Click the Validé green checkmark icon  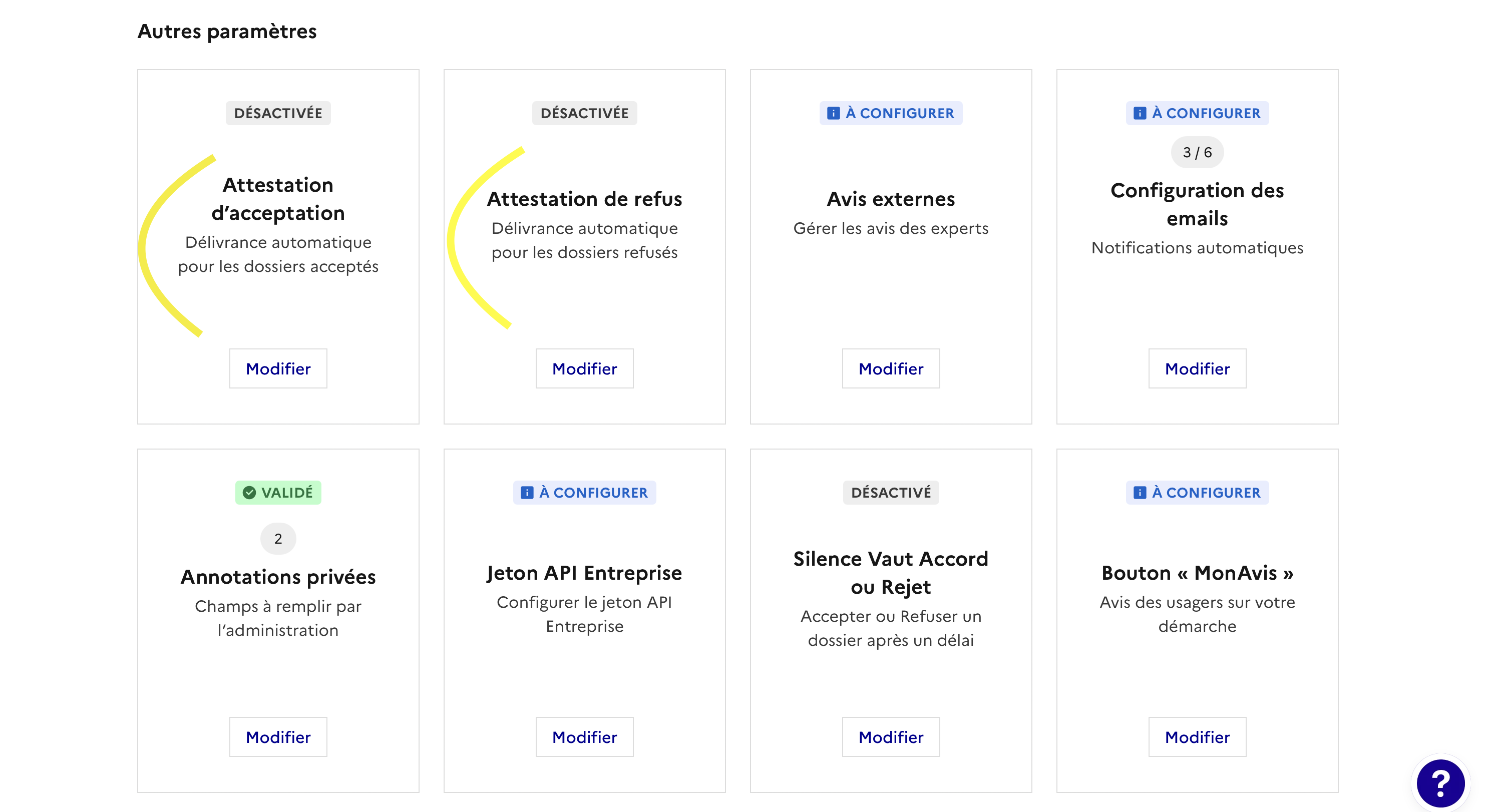[249, 493]
